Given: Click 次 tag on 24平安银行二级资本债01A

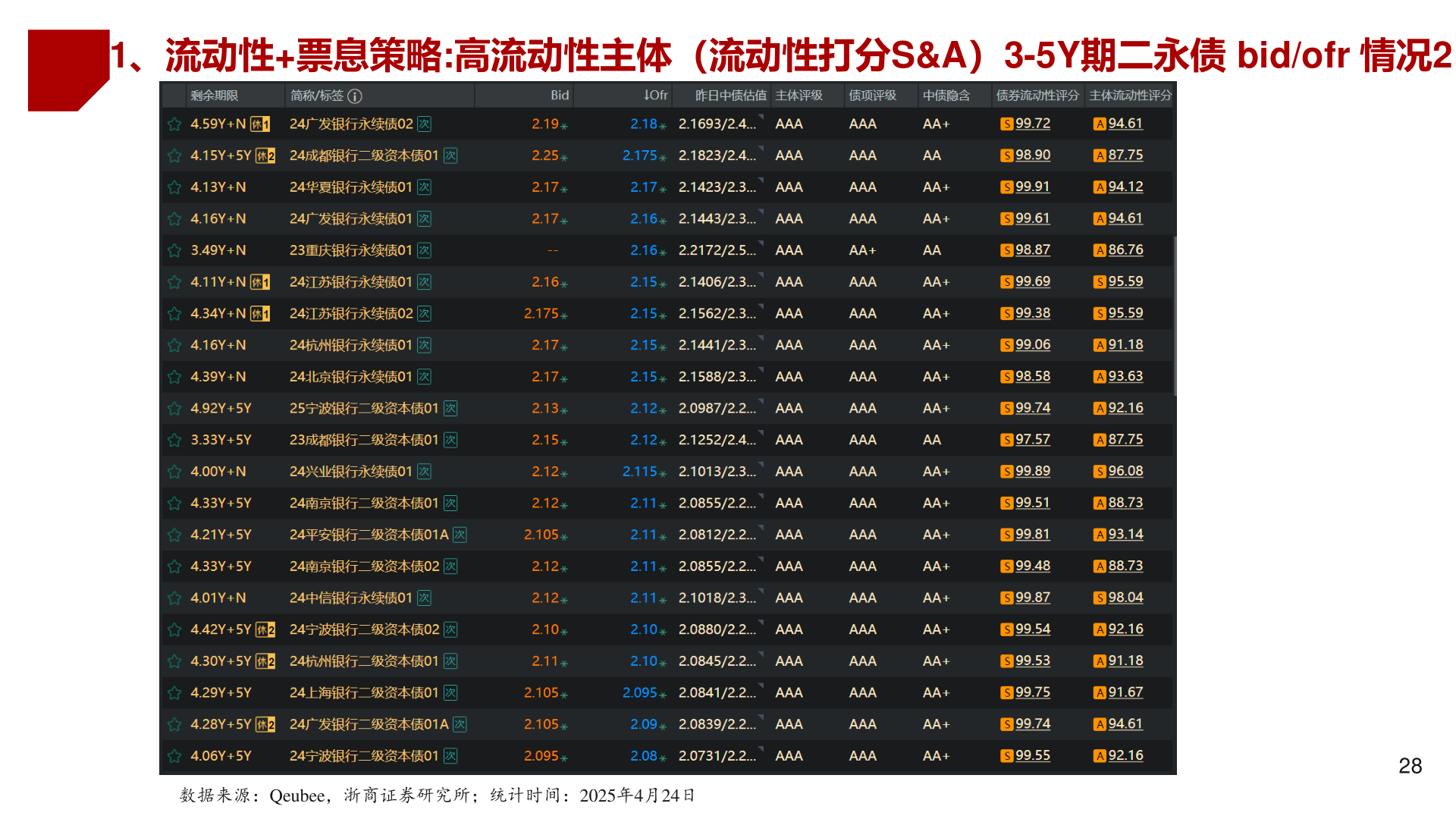Looking at the screenshot, I should [x=460, y=535].
